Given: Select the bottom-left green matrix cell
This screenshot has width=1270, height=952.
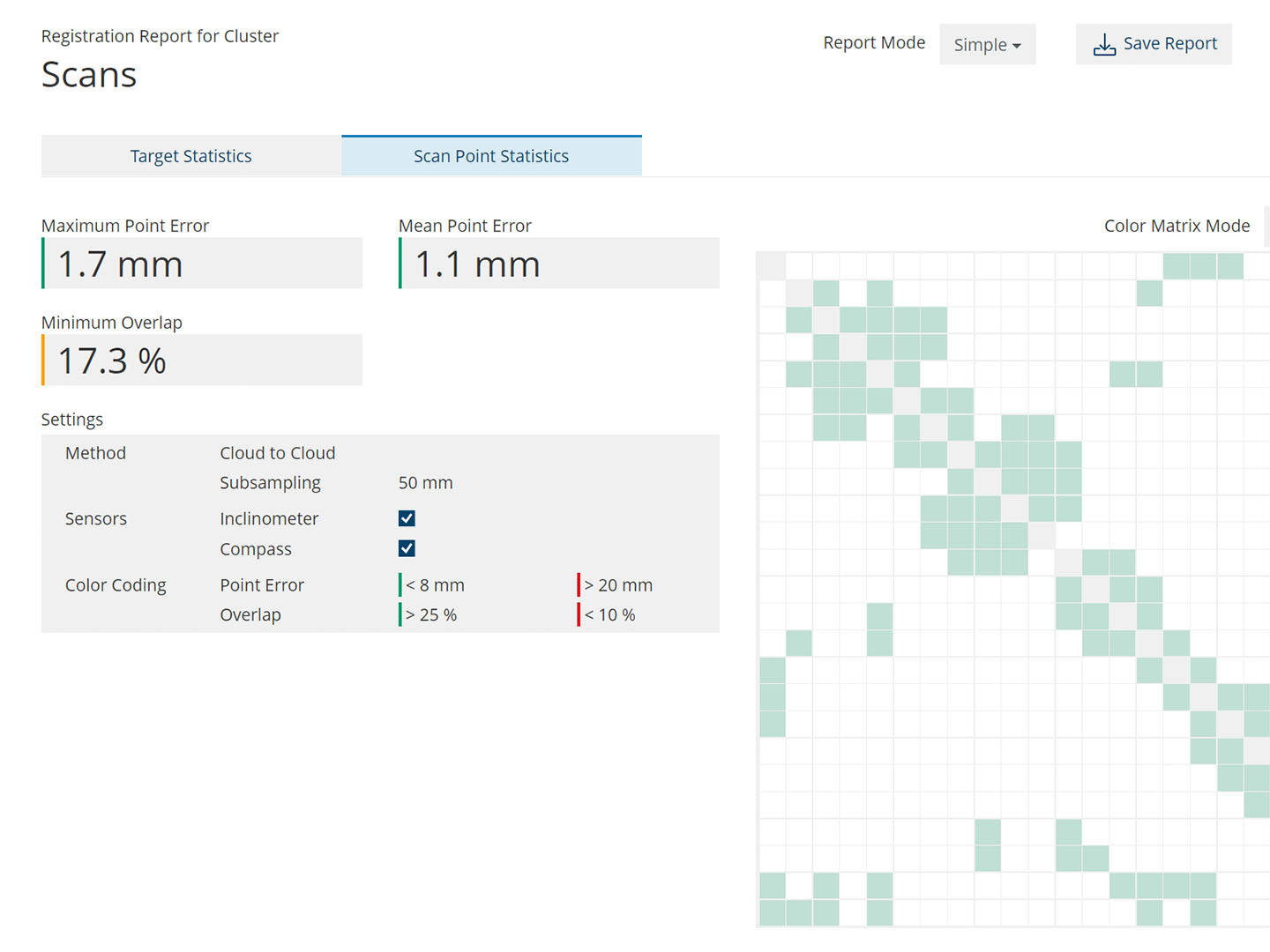Looking at the screenshot, I should click(772, 912).
